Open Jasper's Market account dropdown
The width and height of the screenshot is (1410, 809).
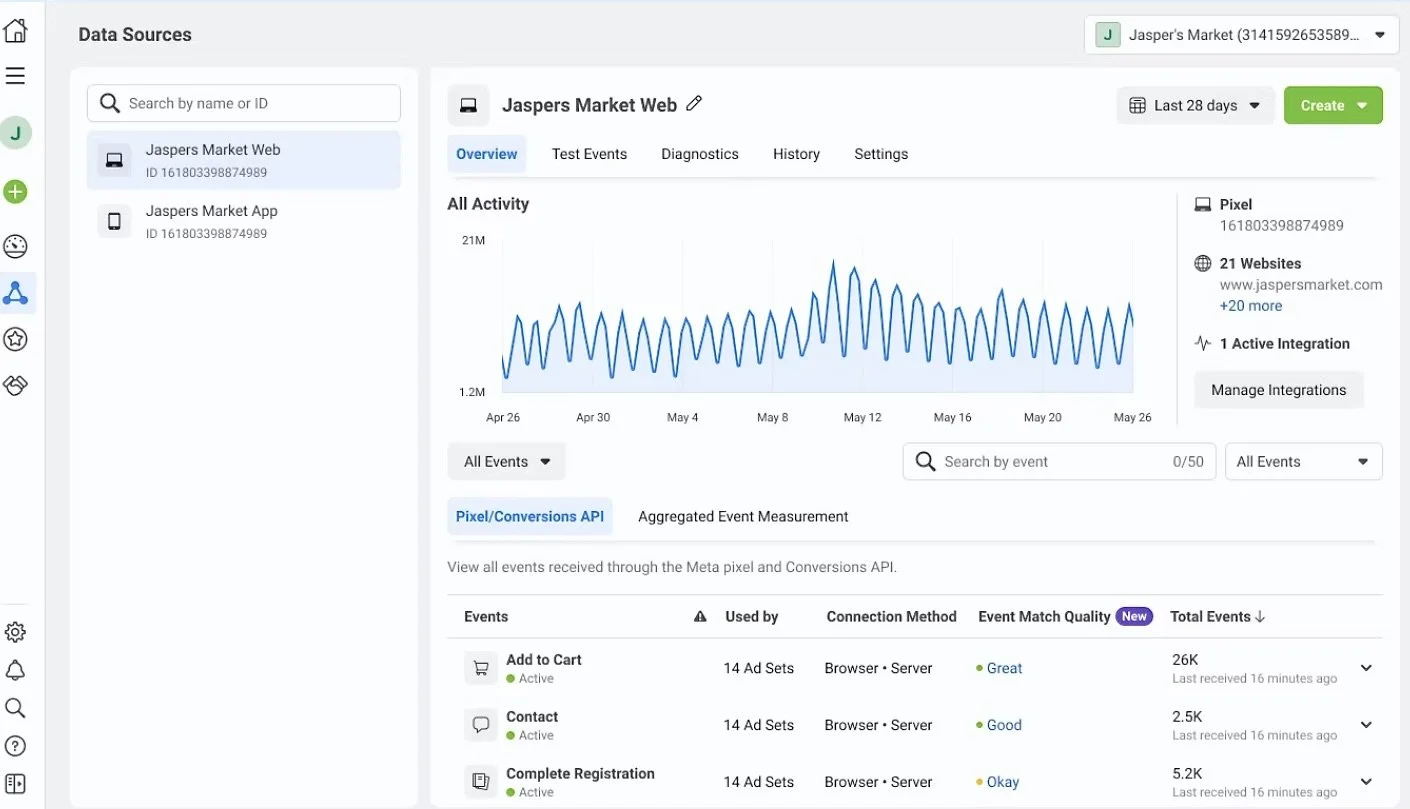pos(1241,35)
